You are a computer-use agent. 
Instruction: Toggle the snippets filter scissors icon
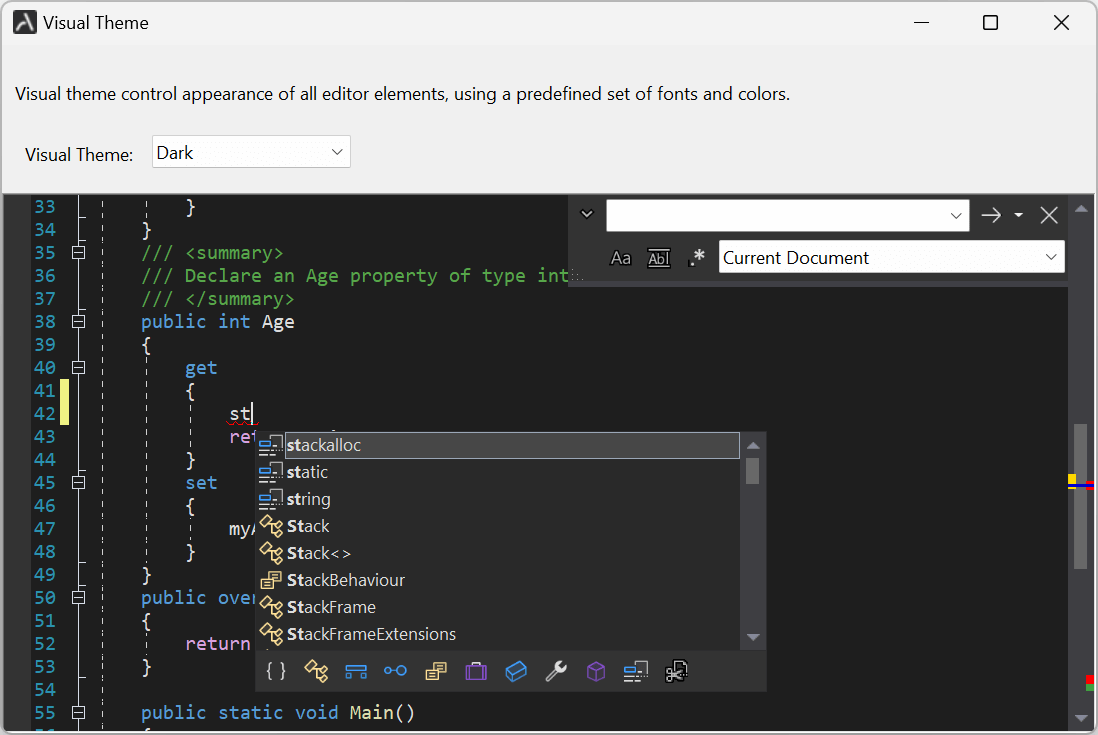click(676, 671)
